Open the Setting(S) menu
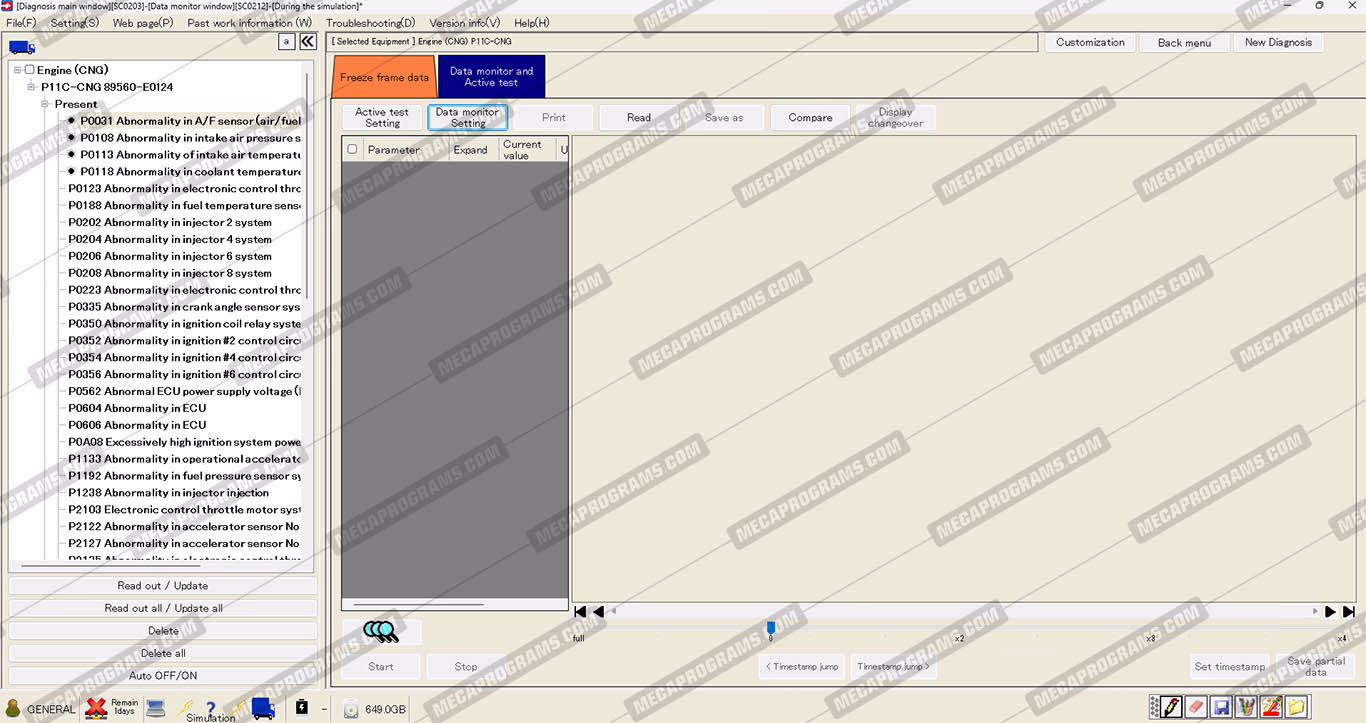Screen dimensions: 1366x723 coord(75,23)
